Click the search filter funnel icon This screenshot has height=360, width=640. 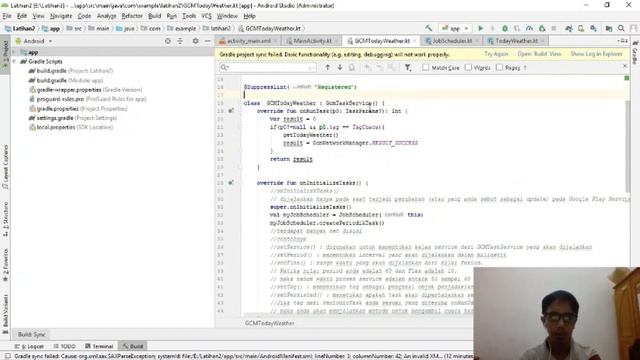pos(408,67)
